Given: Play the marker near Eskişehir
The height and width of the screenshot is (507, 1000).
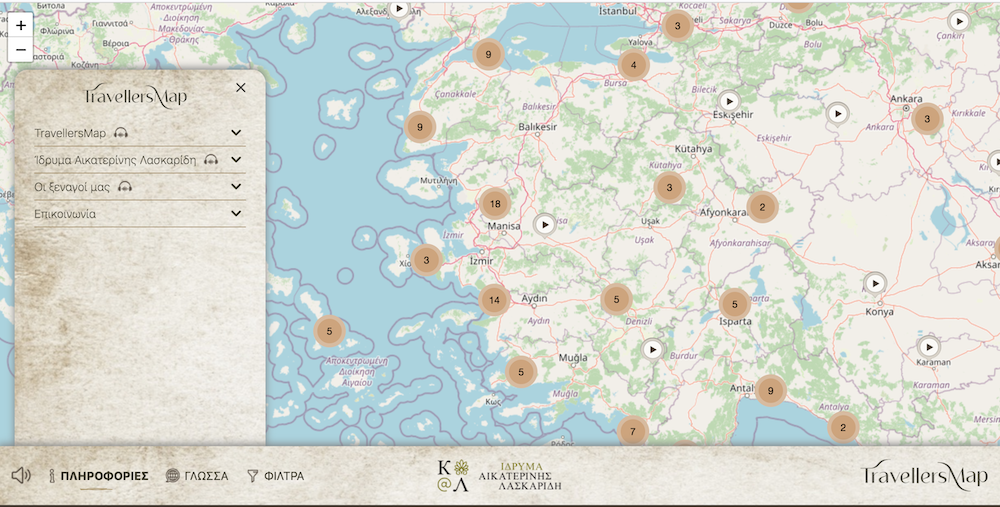Looking at the screenshot, I should pyautogui.click(x=730, y=101).
